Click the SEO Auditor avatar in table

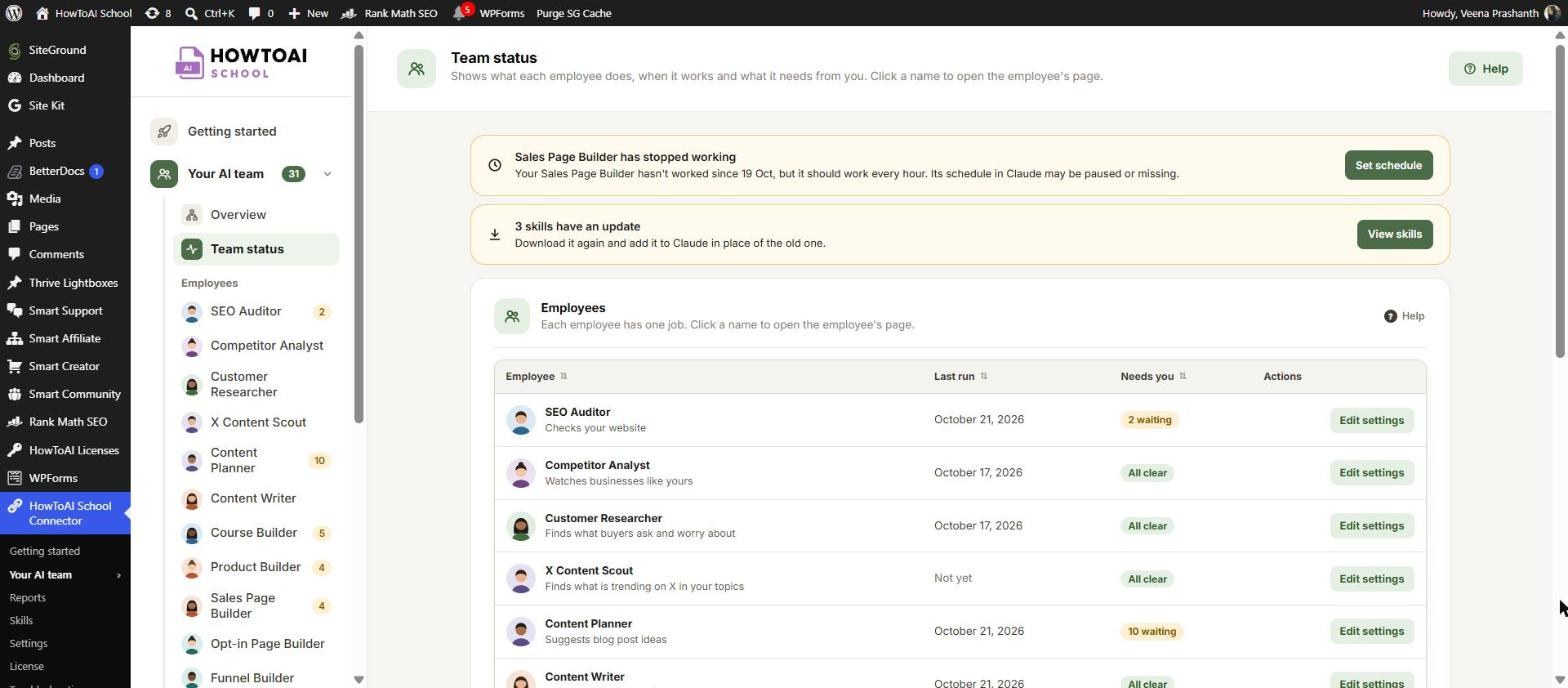pyautogui.click(x=520, y=420)
